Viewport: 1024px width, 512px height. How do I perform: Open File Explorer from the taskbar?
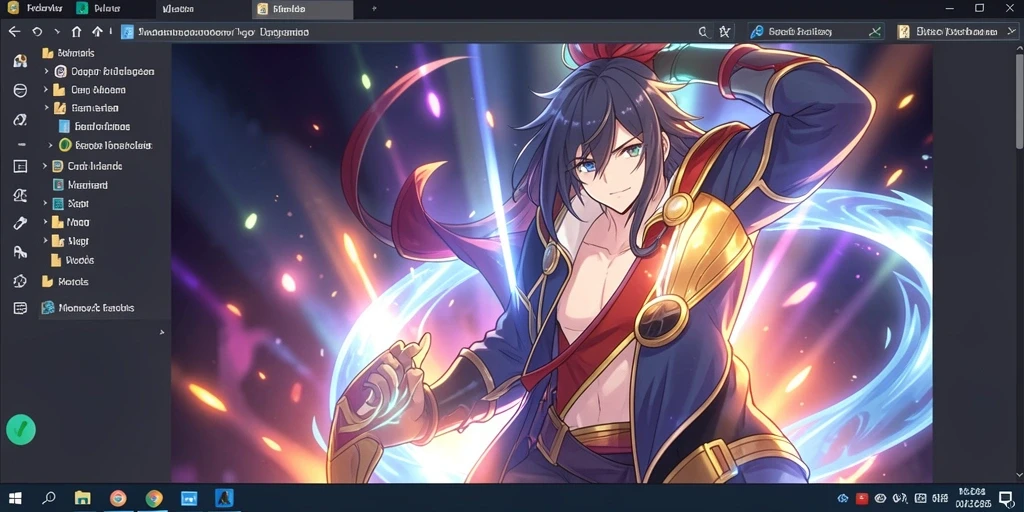(x=82, y=498)
